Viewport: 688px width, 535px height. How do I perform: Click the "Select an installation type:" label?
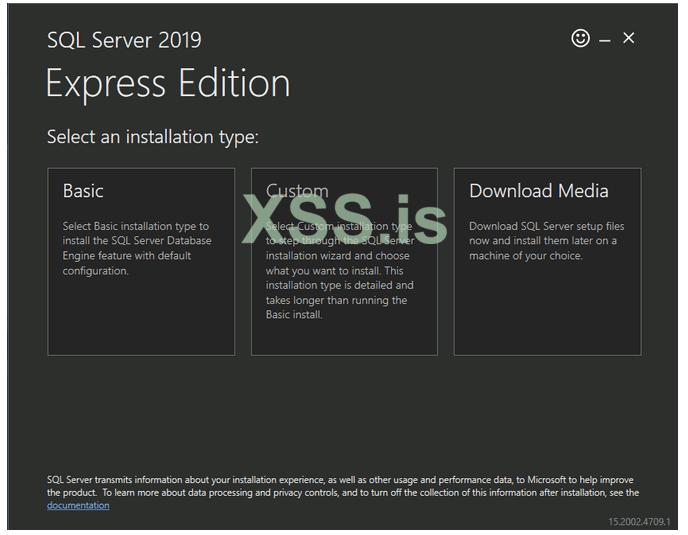point(152,137)
